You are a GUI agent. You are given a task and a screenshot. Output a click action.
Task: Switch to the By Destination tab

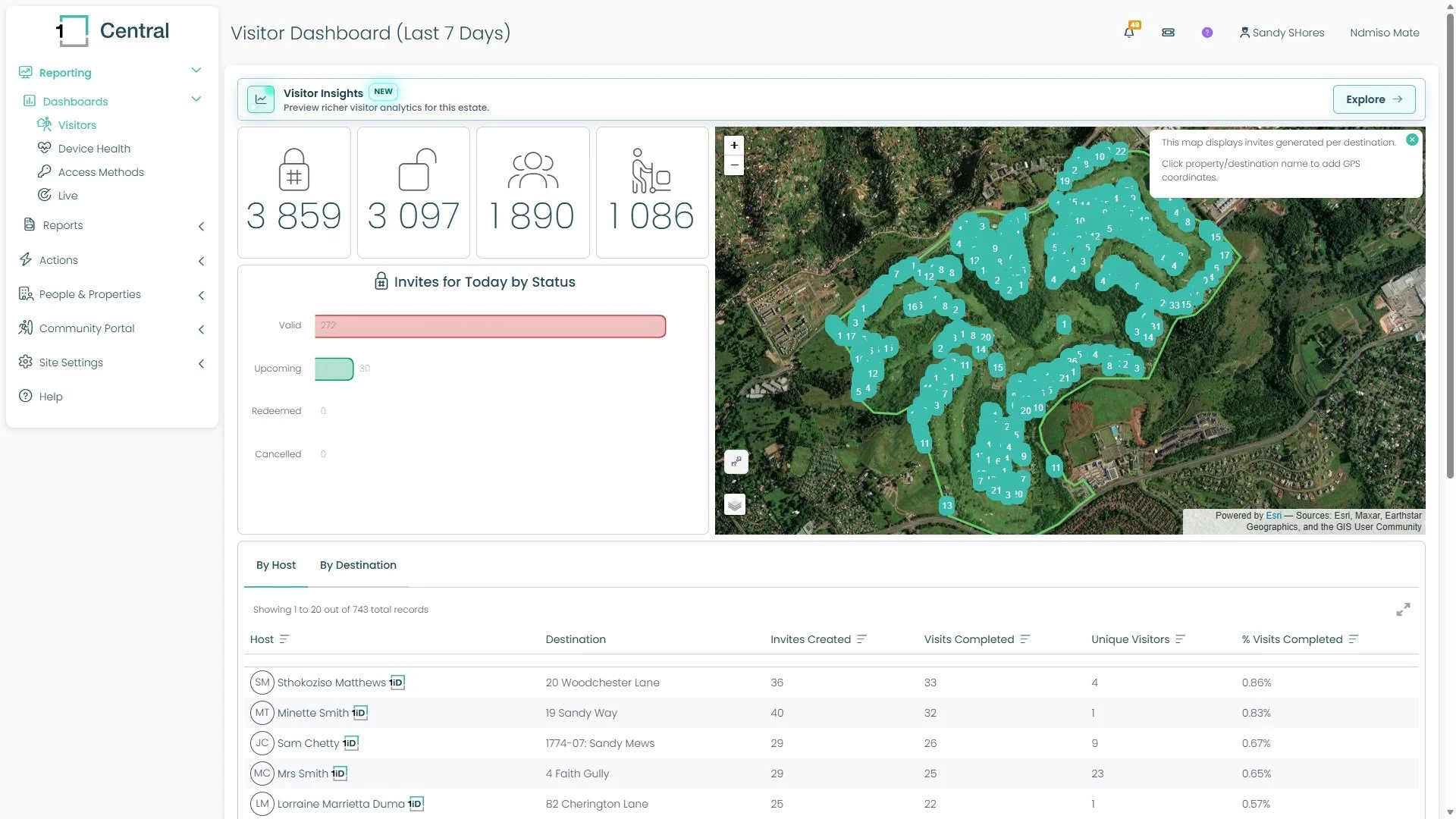coord(358,565)
